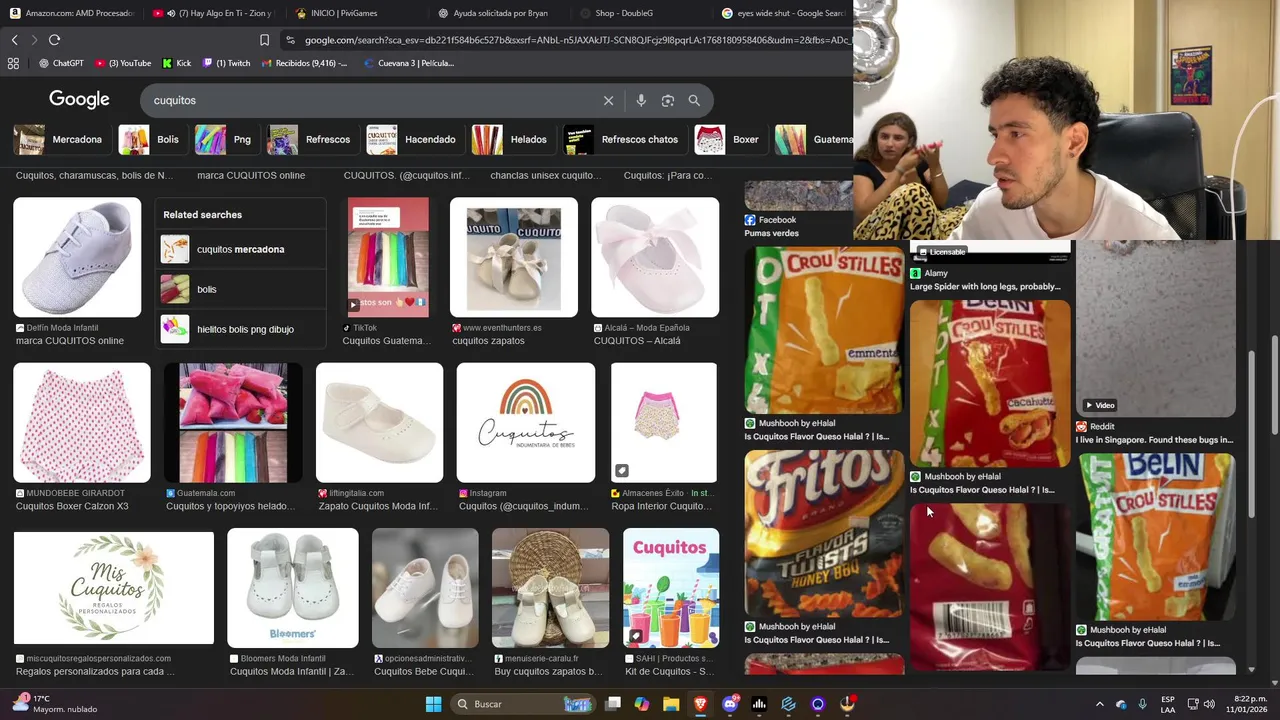Open the Mis Cuquitos regalos personalizados image

pos(114,588)
